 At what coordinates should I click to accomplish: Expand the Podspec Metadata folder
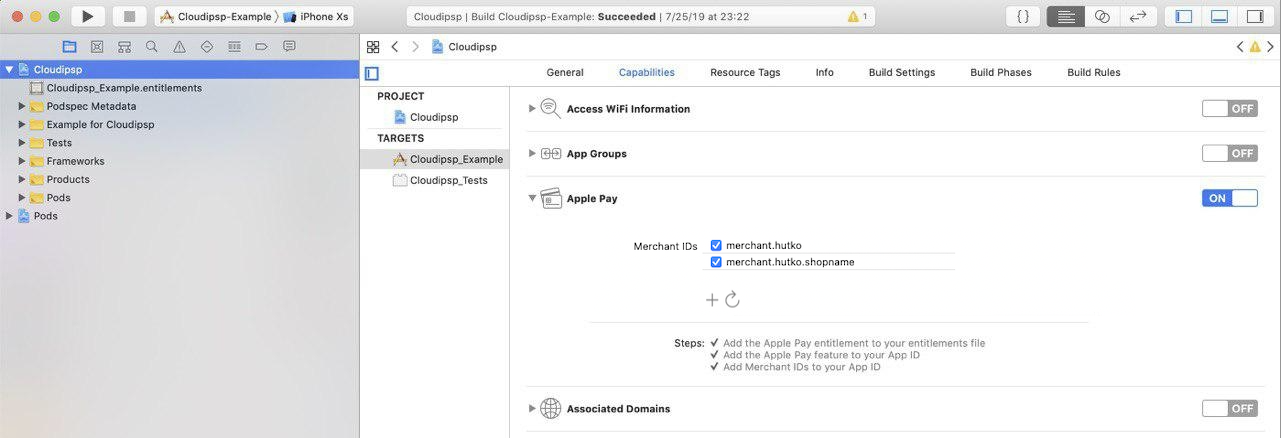click(22, 106)
